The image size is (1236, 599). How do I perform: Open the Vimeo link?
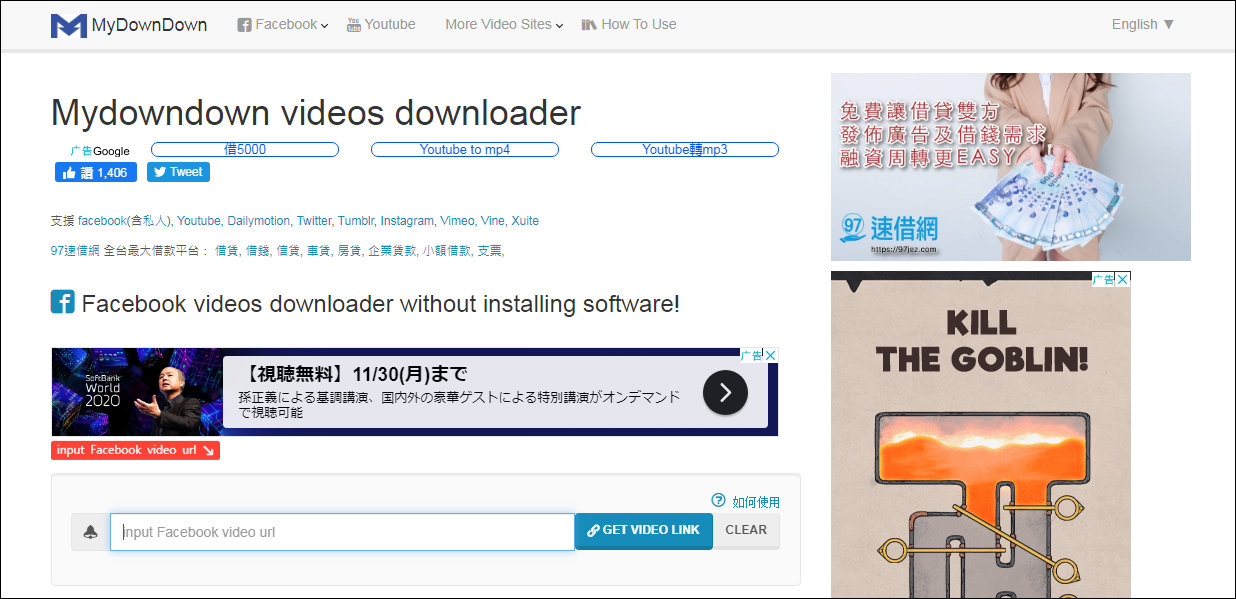coord(458,221)
